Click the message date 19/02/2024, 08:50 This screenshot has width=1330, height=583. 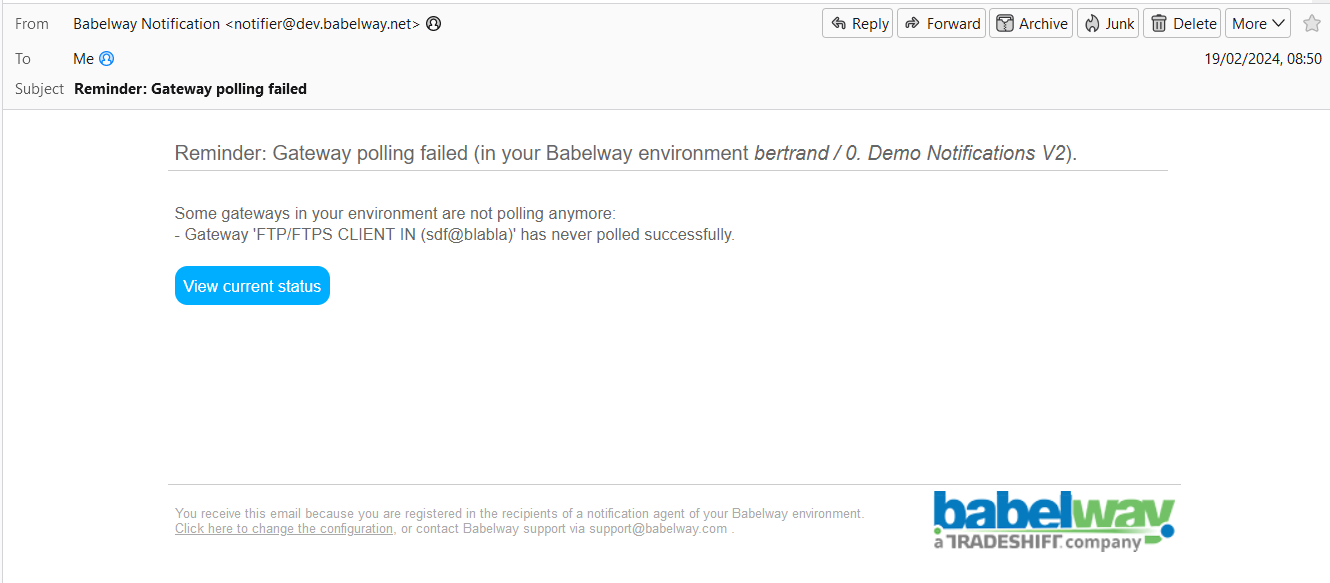[1263, 59]
